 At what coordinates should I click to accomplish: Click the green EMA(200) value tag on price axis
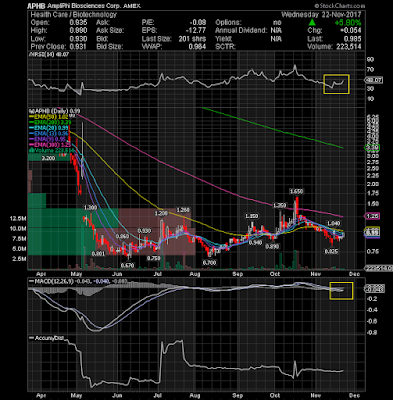[373, 147]
